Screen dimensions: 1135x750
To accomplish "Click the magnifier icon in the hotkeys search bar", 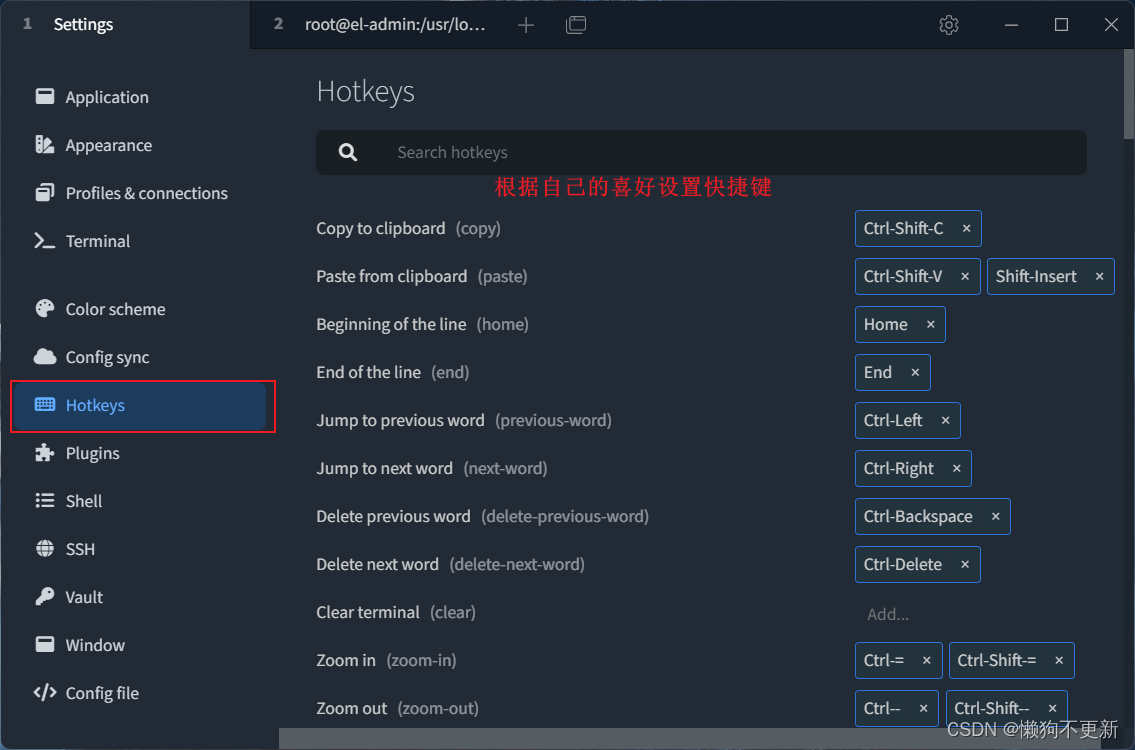I will (x=348, y=152).
